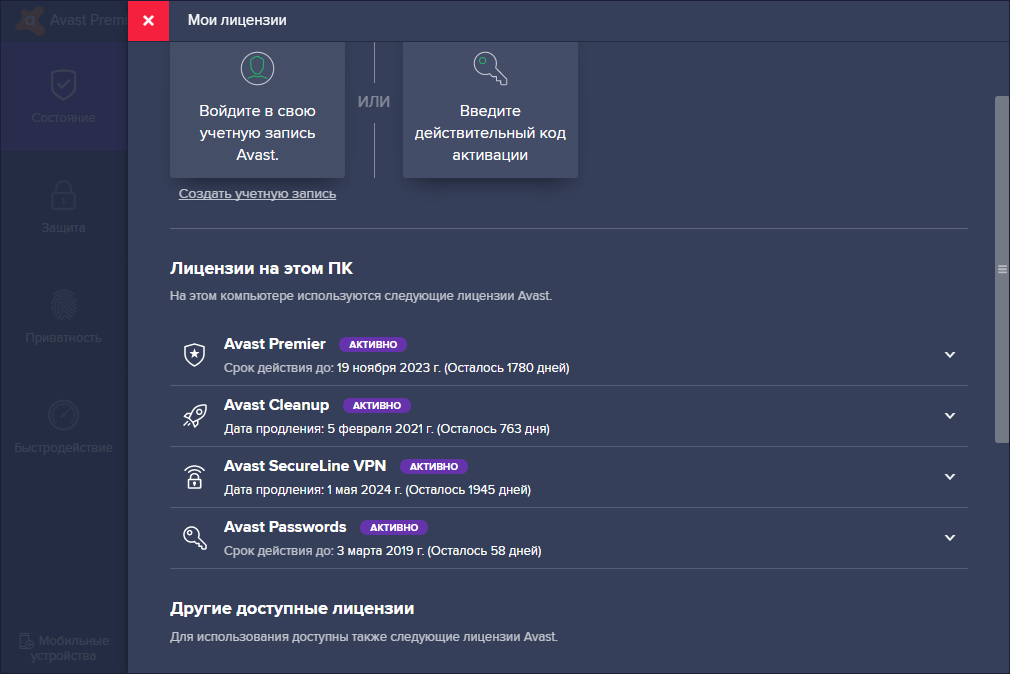Viewport: 1010px width, 674px height.
Task: Close the My Licenses panel
Action: pyautogui.click(x=149, y=20)
